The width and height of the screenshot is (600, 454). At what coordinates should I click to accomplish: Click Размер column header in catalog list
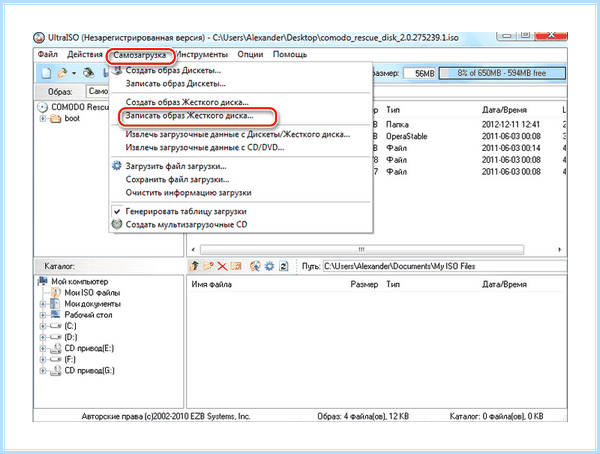coord(364,284)
